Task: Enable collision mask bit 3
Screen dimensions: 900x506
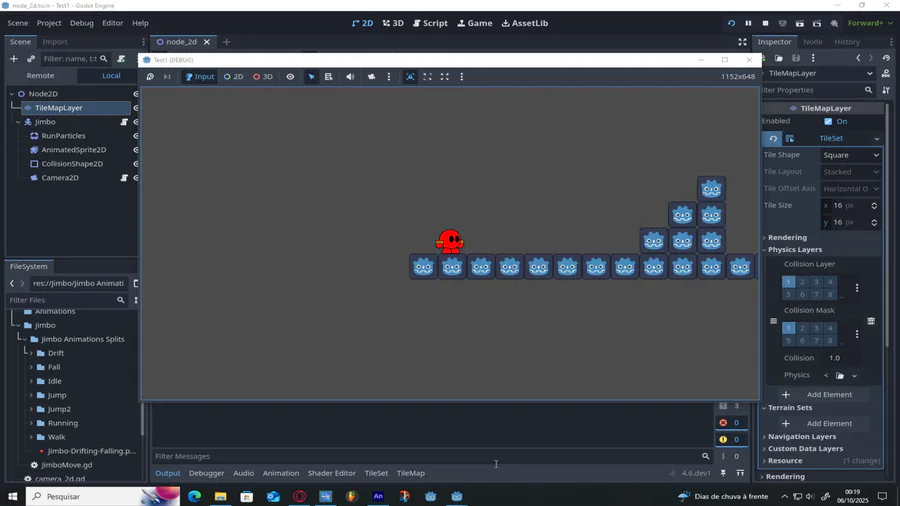Action: point(816,328)
